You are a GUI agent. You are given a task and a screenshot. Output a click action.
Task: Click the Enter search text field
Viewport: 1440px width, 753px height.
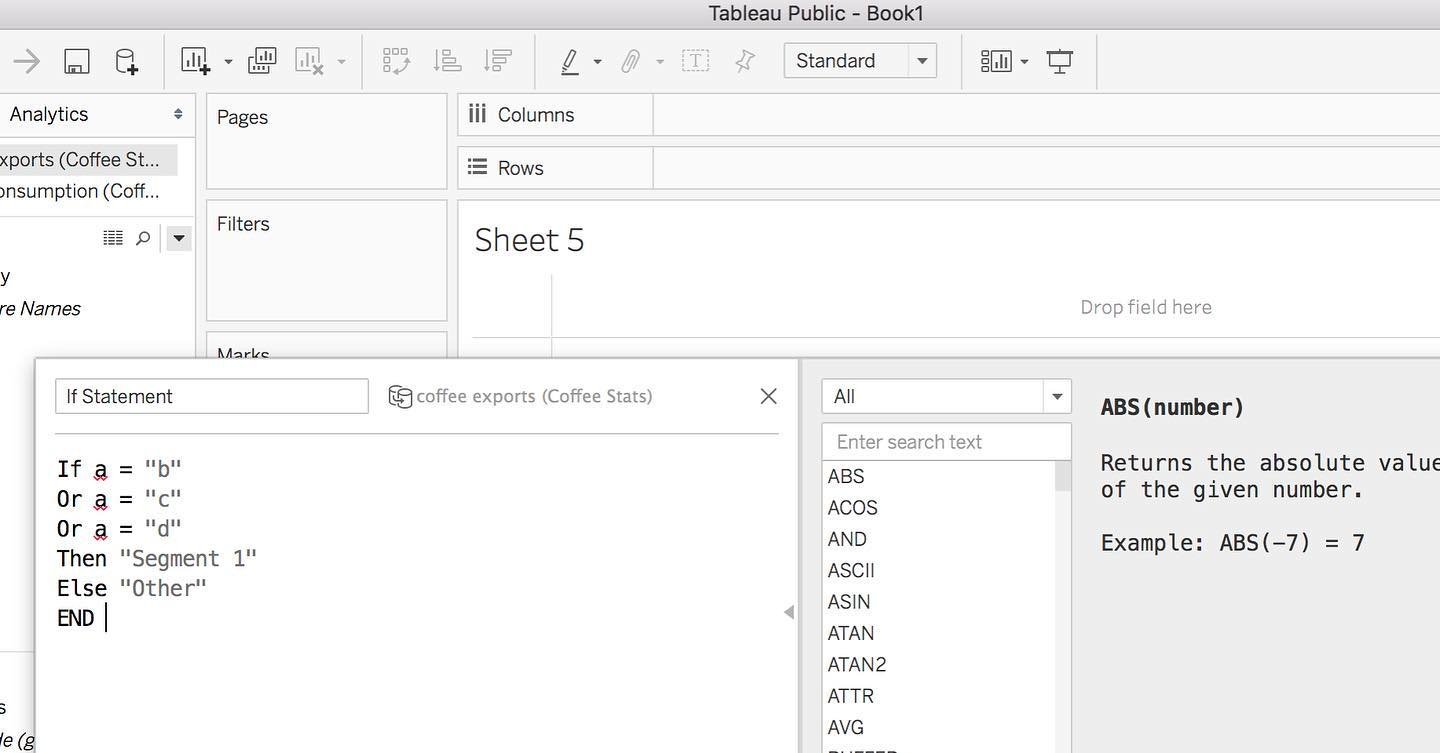946,442
